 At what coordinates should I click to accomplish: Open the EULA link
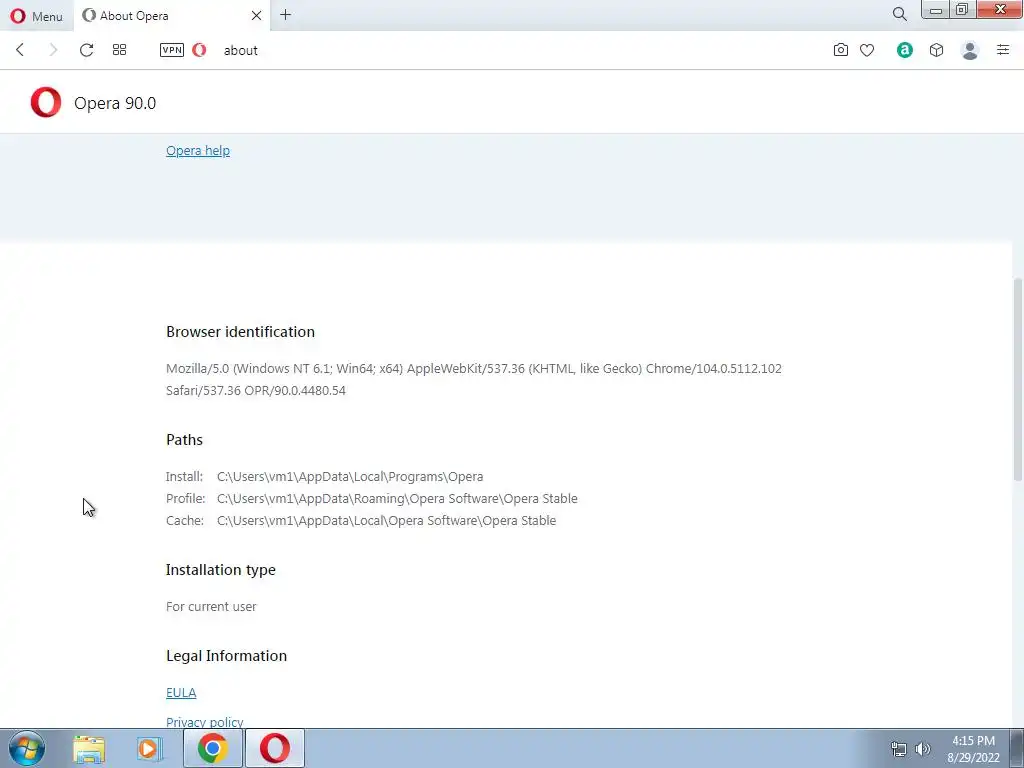(x=181, y=692)
